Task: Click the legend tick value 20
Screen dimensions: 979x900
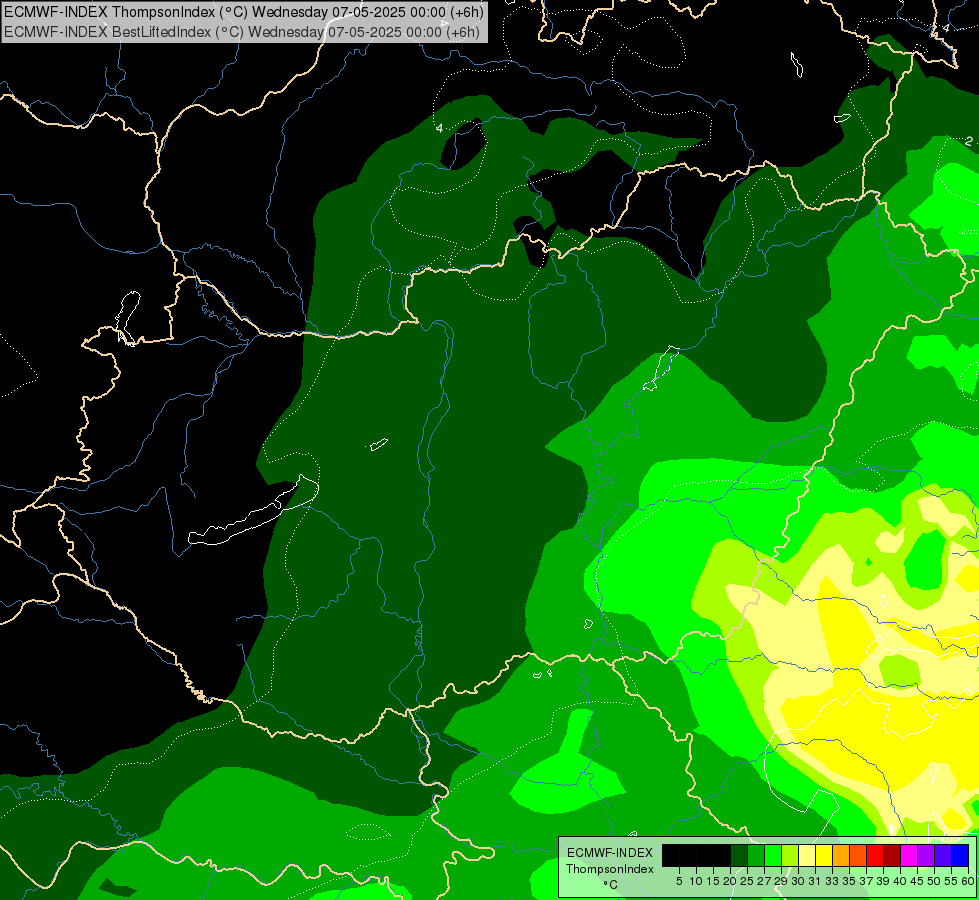Action: tap(731, 881)
